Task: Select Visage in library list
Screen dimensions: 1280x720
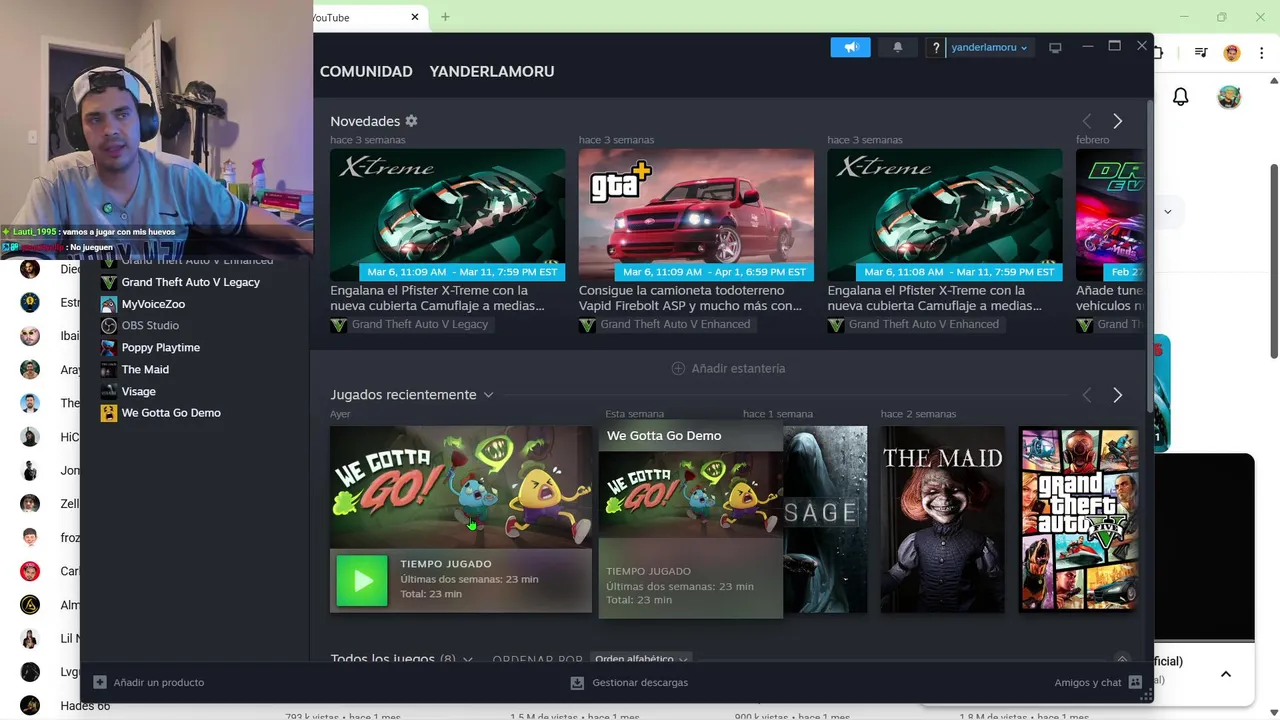Action: point(138,391)
